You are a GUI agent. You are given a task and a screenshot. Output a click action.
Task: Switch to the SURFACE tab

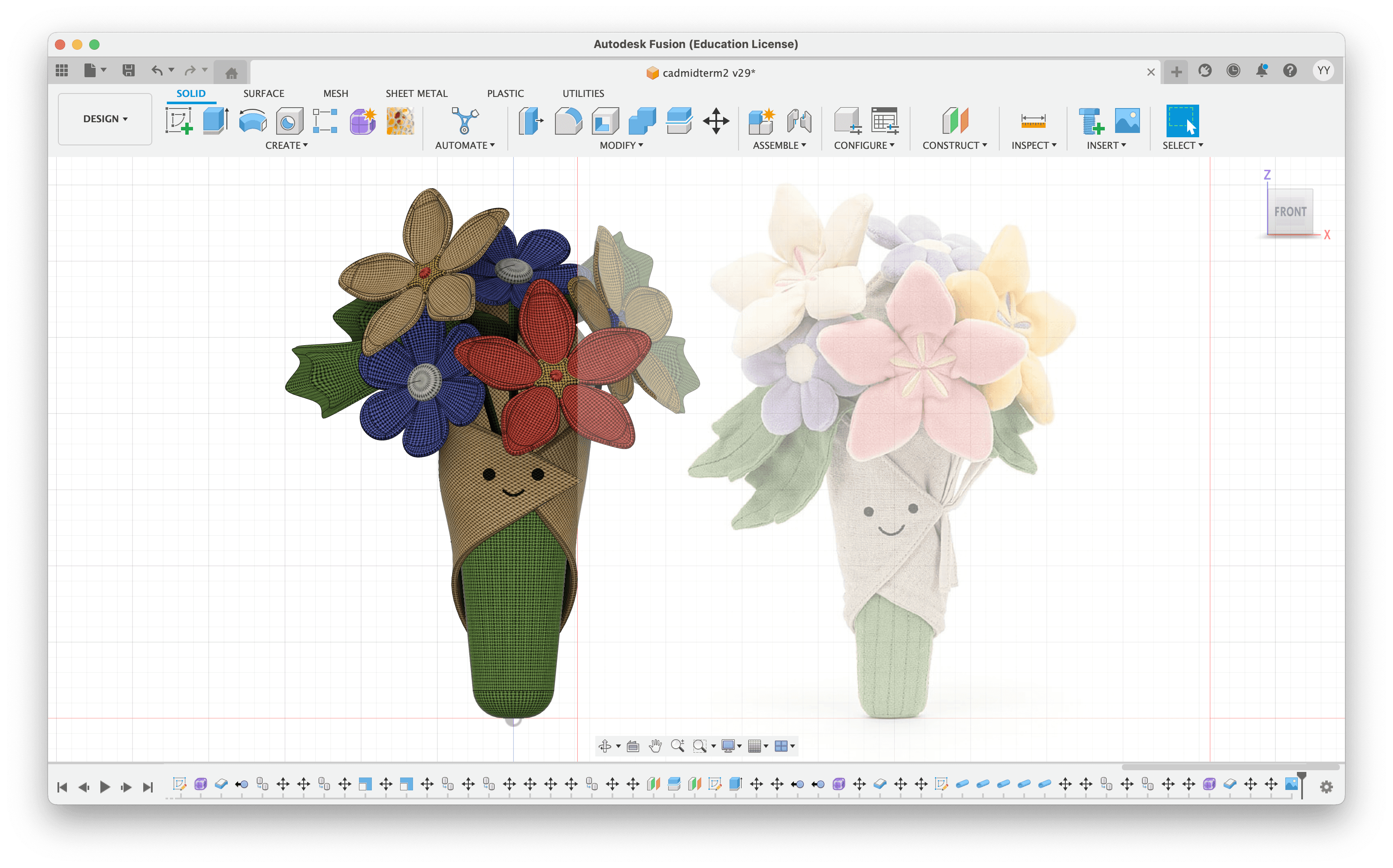click(263, 93)
